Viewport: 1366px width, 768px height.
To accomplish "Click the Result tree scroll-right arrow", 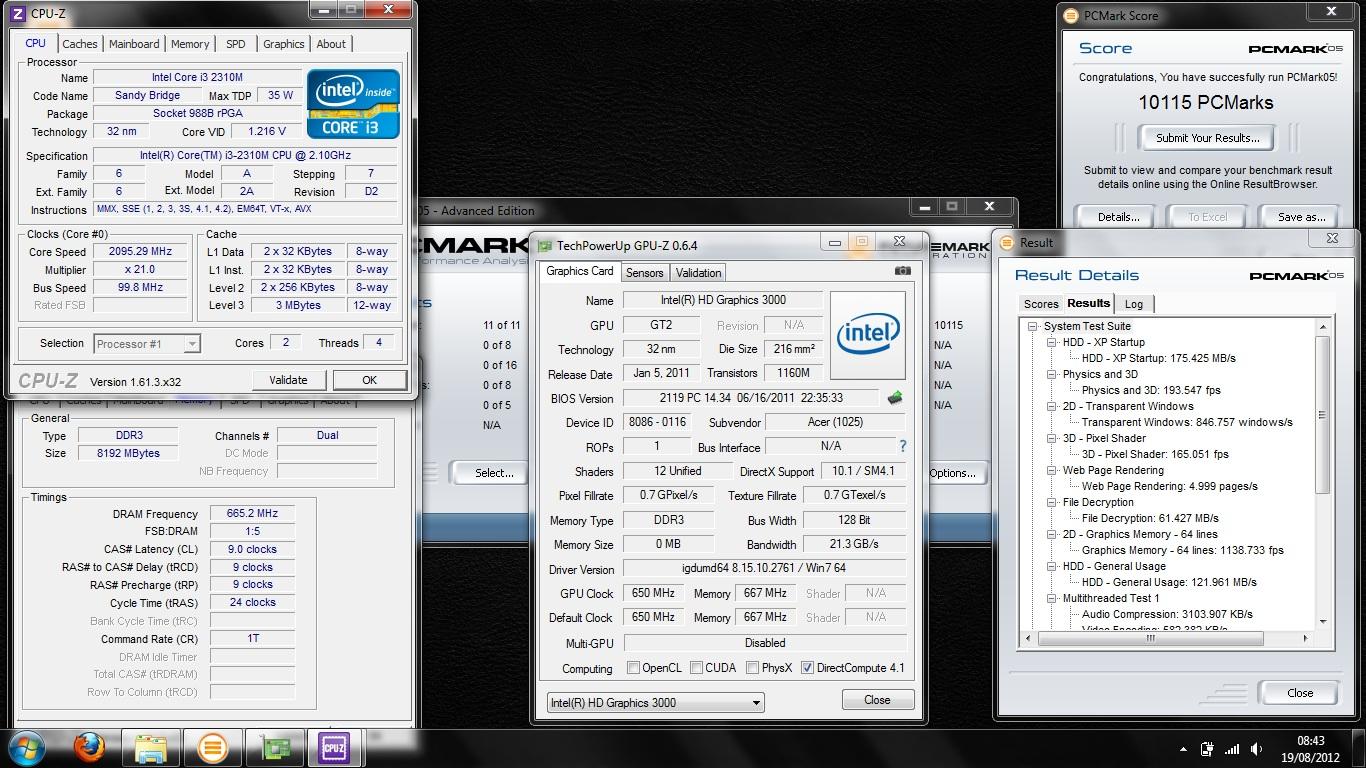I will [x=1305, y=638].
